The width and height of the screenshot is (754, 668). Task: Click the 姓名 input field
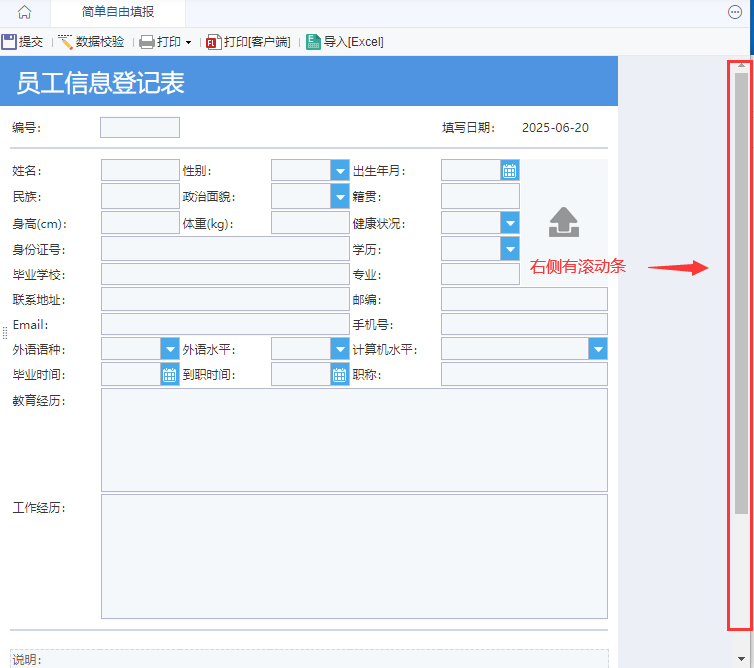click(140, 170)
